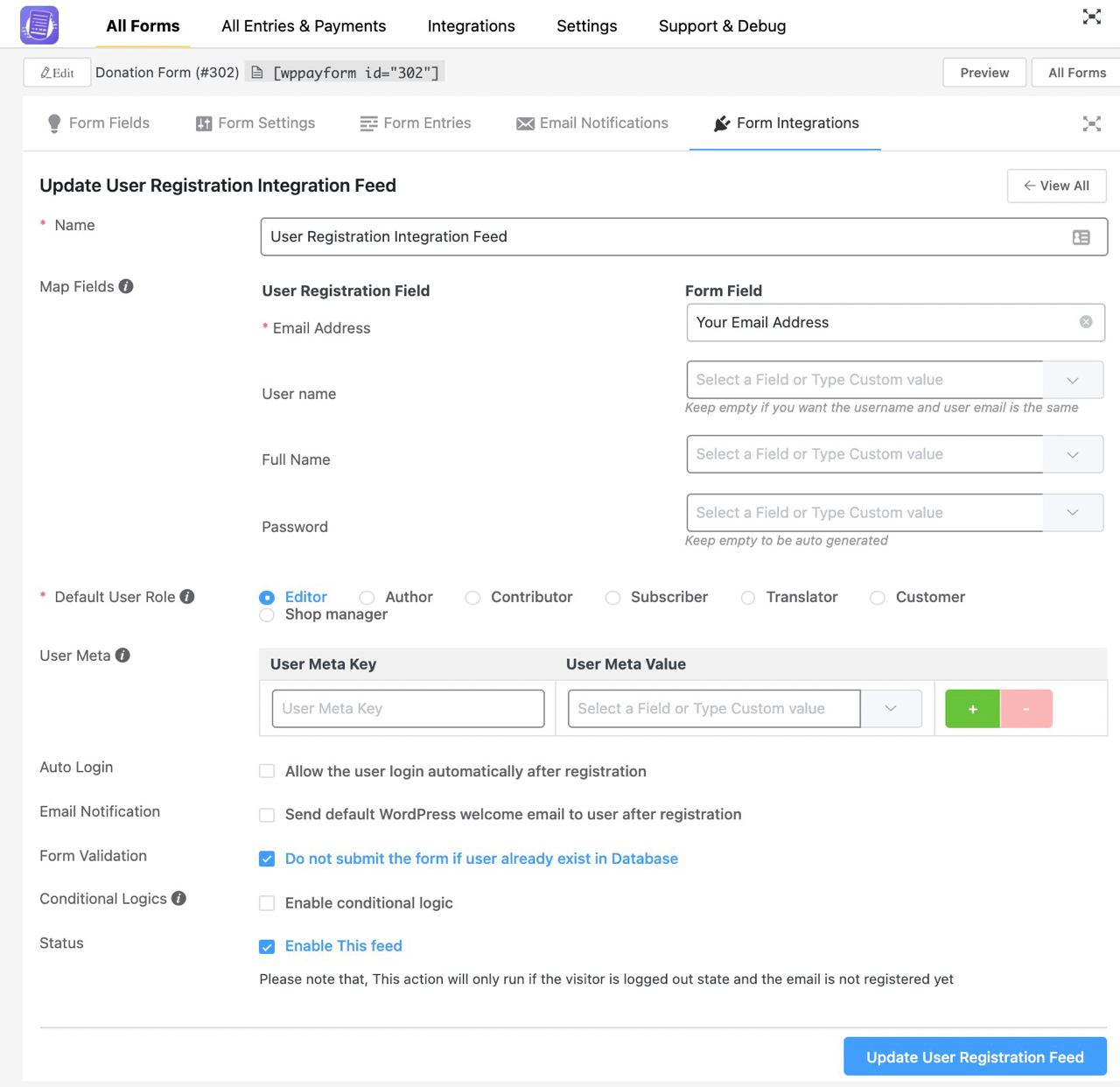Viewport: 1120px width, 1087px height.
Task: Click the Conditional Logics info icon
Action: point(178,899)
